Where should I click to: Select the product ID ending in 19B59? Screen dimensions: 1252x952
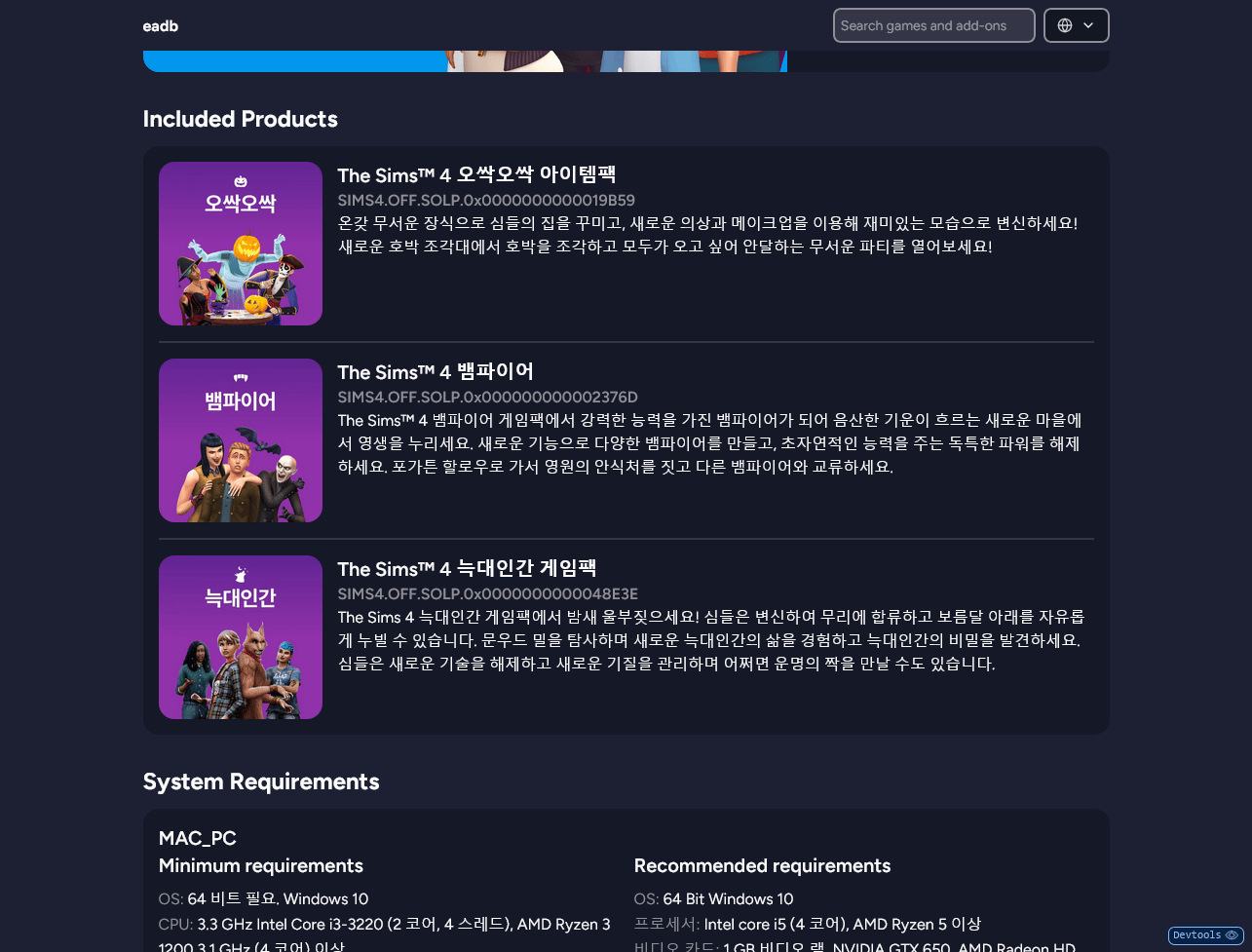click(486, 201)
